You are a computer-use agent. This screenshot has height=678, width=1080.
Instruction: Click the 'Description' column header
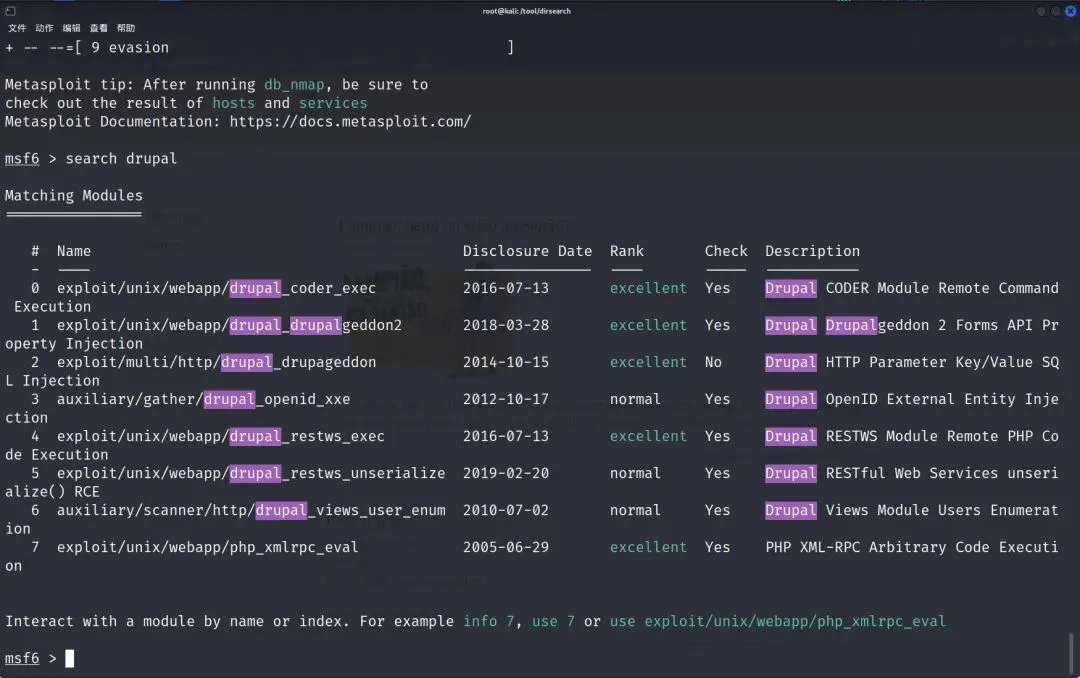pos(813,251)
